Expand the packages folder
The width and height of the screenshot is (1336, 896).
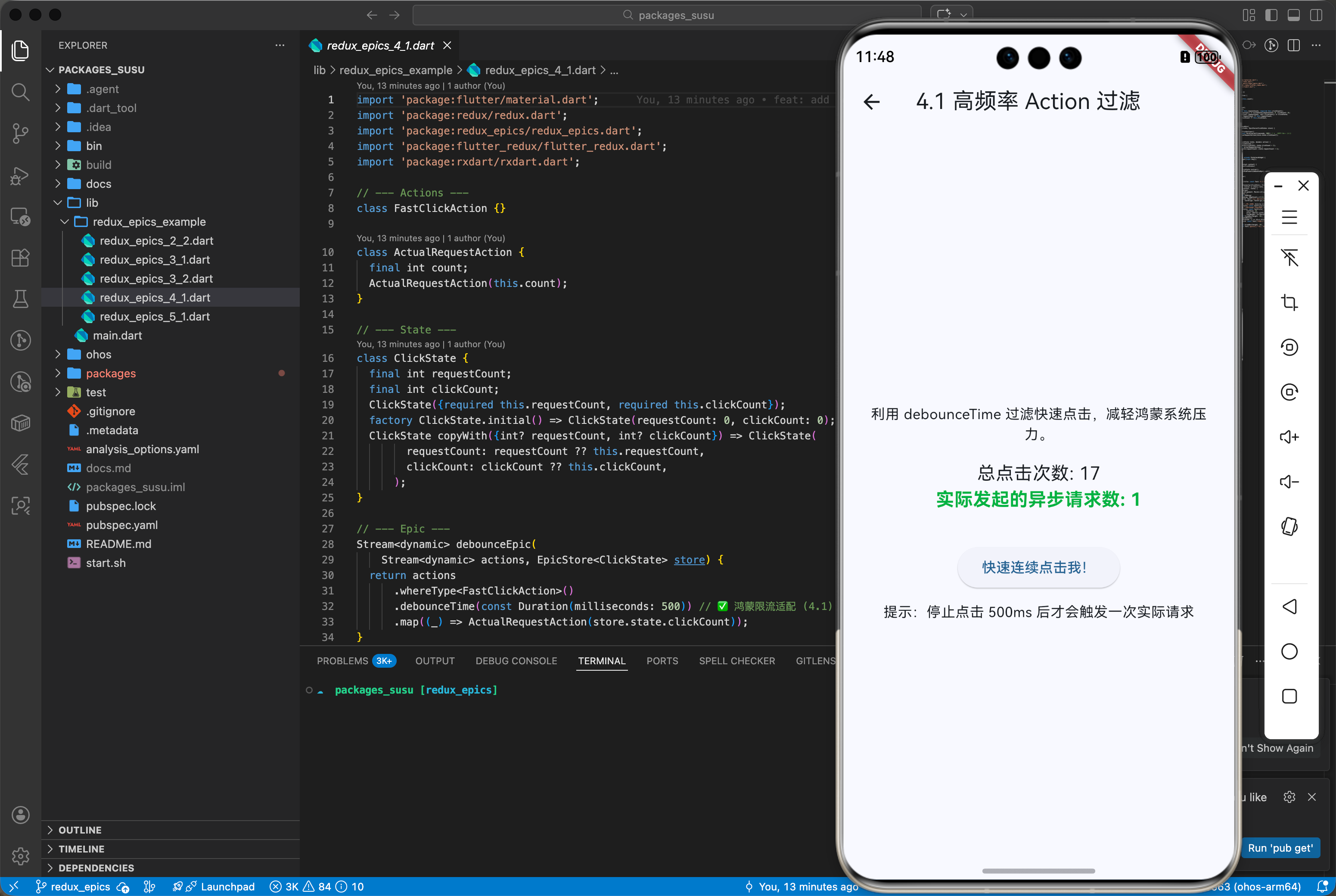coord(111,373)
